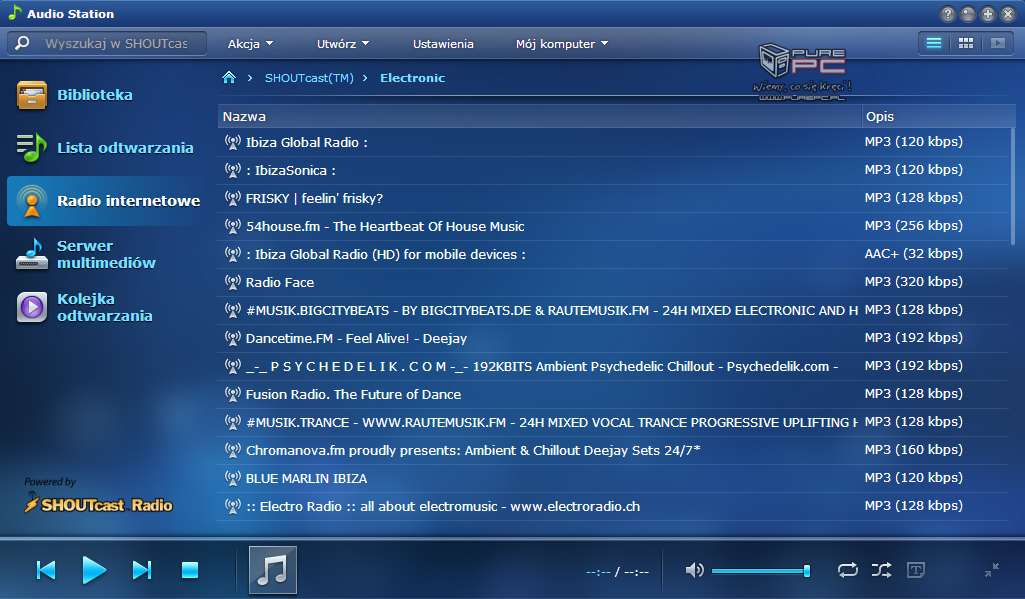Click broadcast icon beside 54house.fm
Image resolution: width=1025 pixels, height=599 pixels.
(233, 226)
